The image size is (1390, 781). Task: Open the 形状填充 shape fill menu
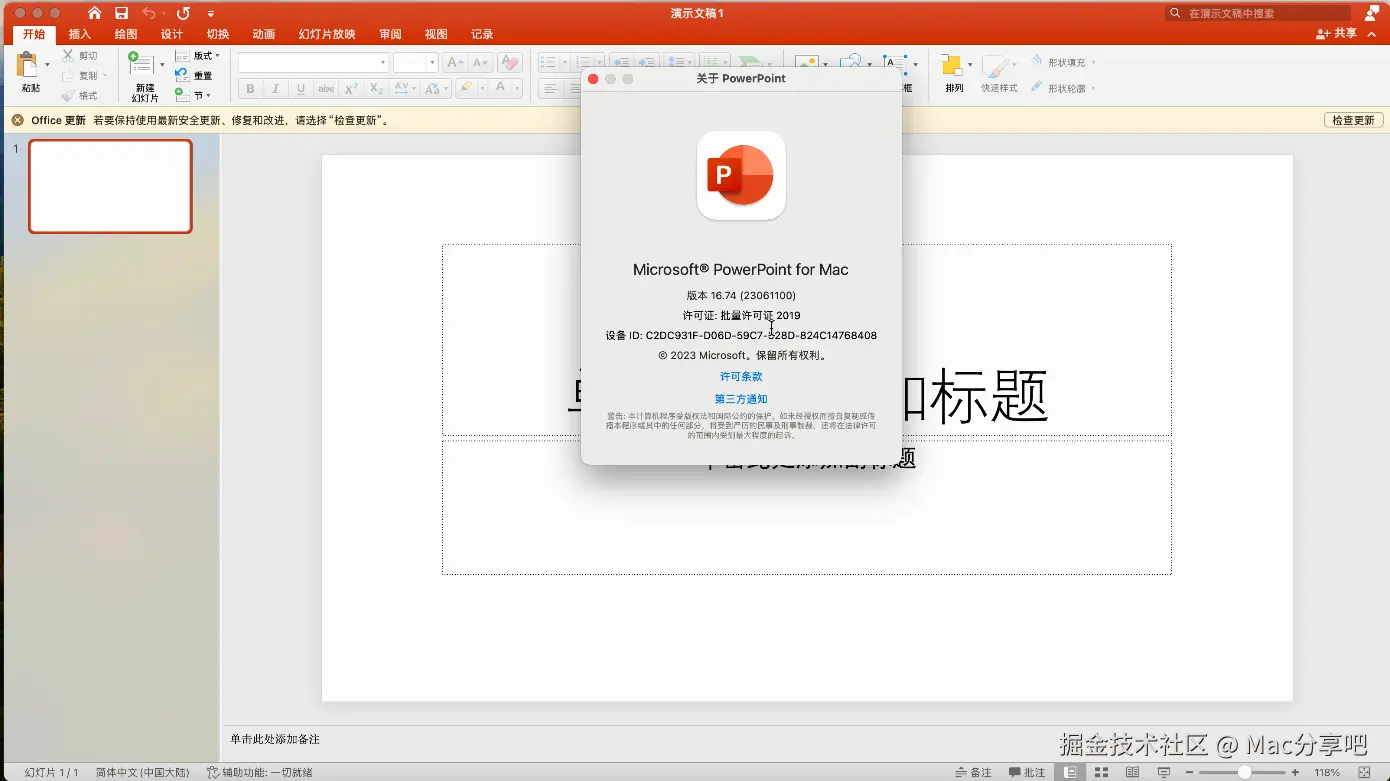pos(1063,62)
